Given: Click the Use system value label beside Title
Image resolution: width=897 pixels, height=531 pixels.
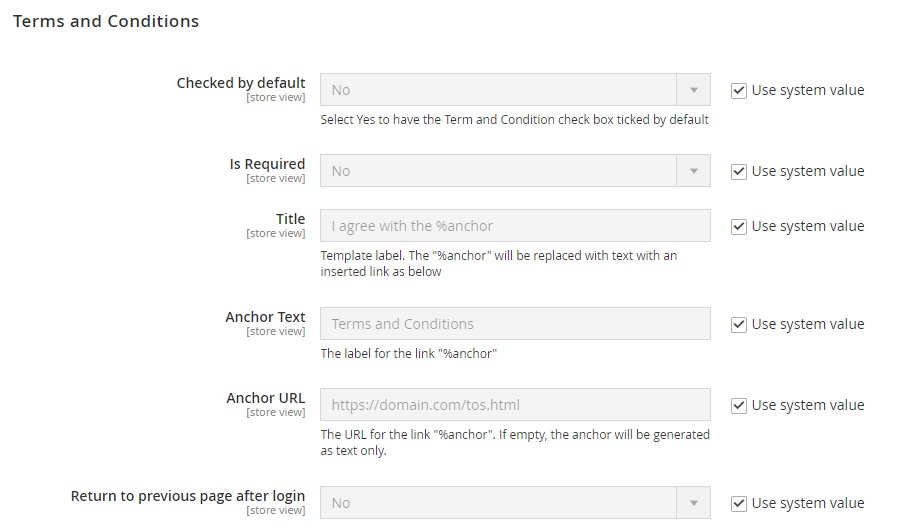Looking at the screenshot, I should pos(807,226).
